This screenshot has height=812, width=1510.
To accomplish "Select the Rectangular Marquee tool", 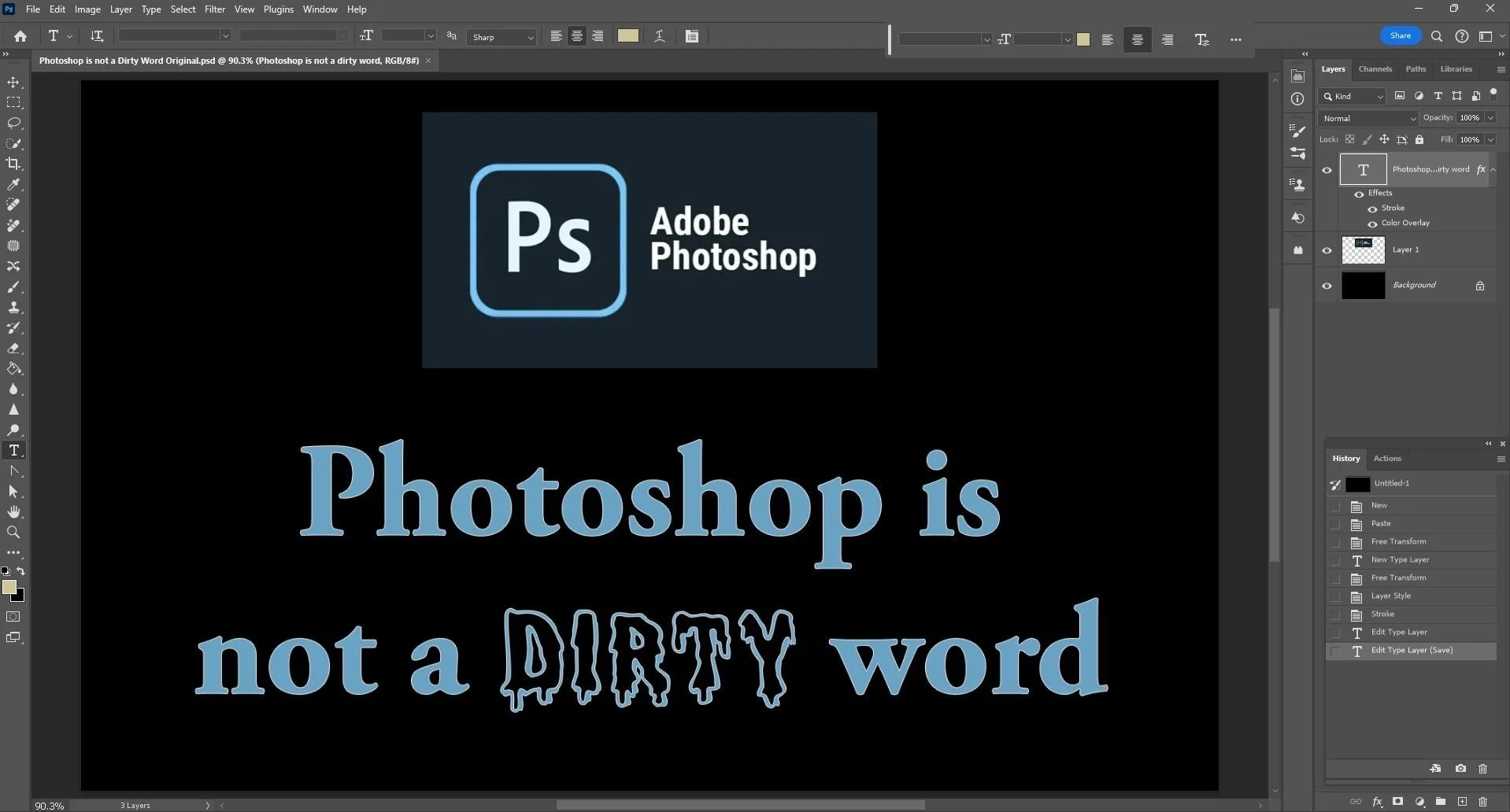I will pyautogui.click(x=13, y=102).
